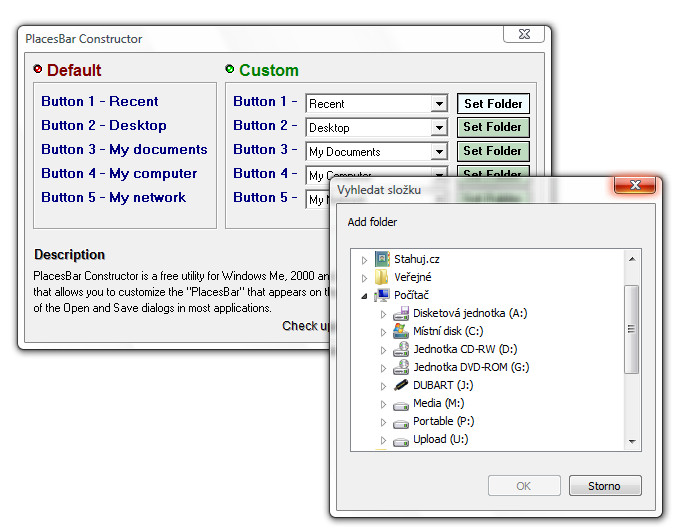The image size is (684, 531).
Task: Expand Jednotka DVD-ROM (G:) node
Action: [x=383, y=368]
